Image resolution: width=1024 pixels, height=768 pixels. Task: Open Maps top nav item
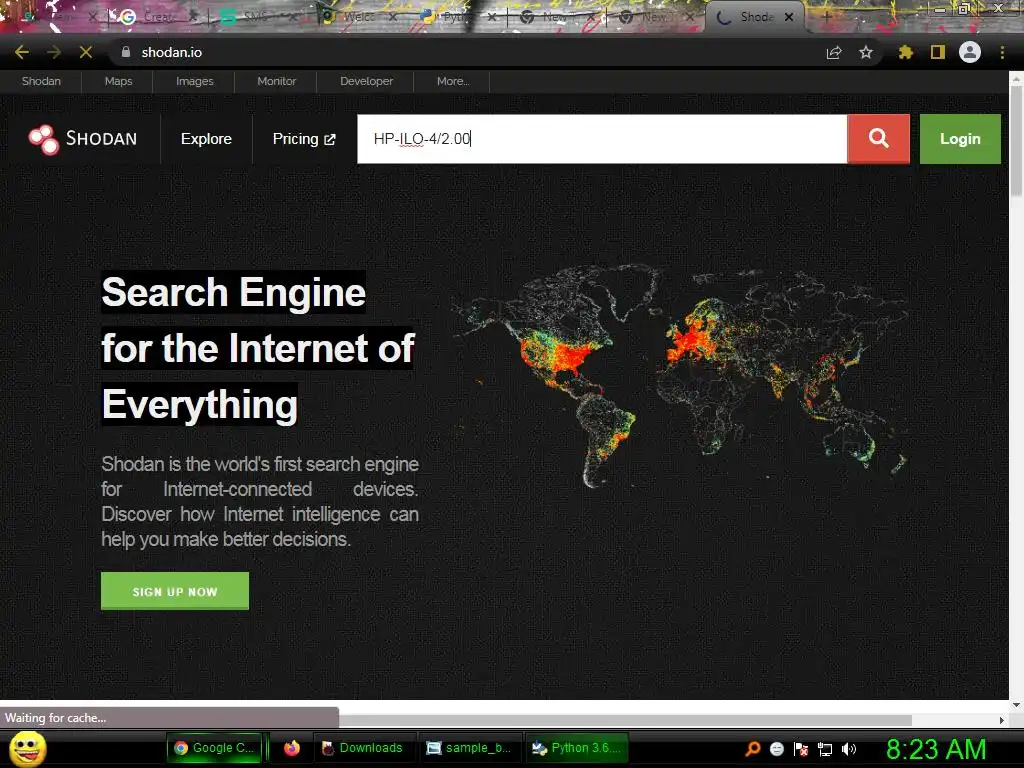(x=118, y=81)
